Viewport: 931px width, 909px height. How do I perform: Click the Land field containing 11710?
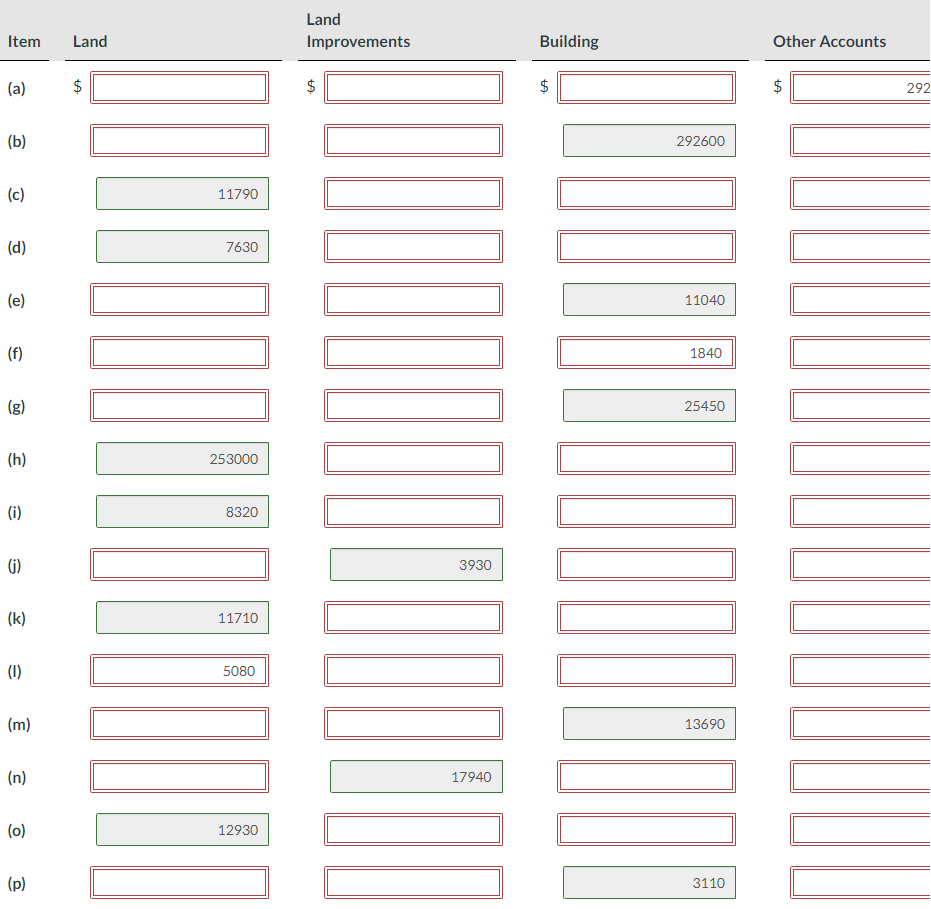pos(181,617)
